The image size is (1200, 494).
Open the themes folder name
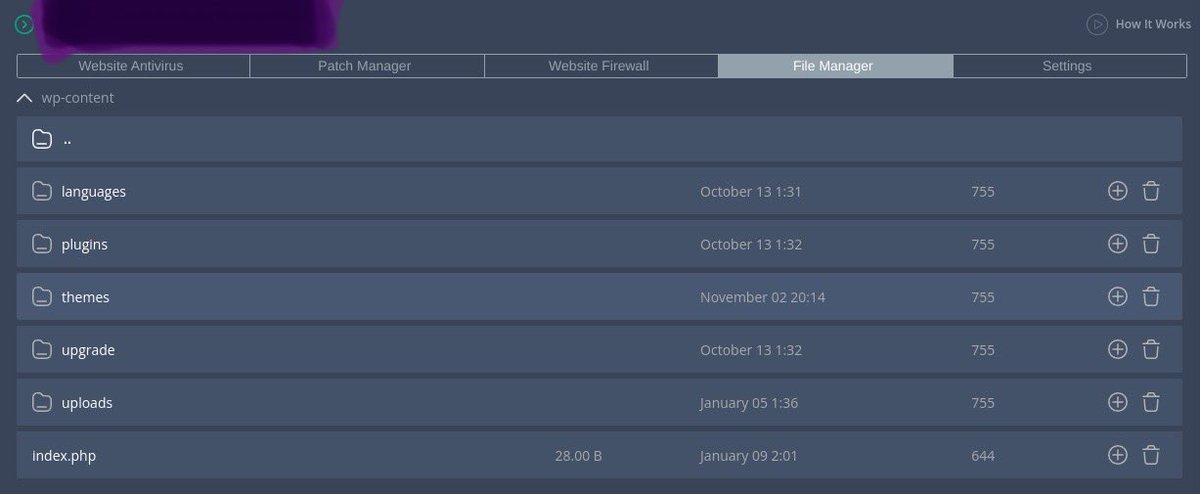click(86, 297)
